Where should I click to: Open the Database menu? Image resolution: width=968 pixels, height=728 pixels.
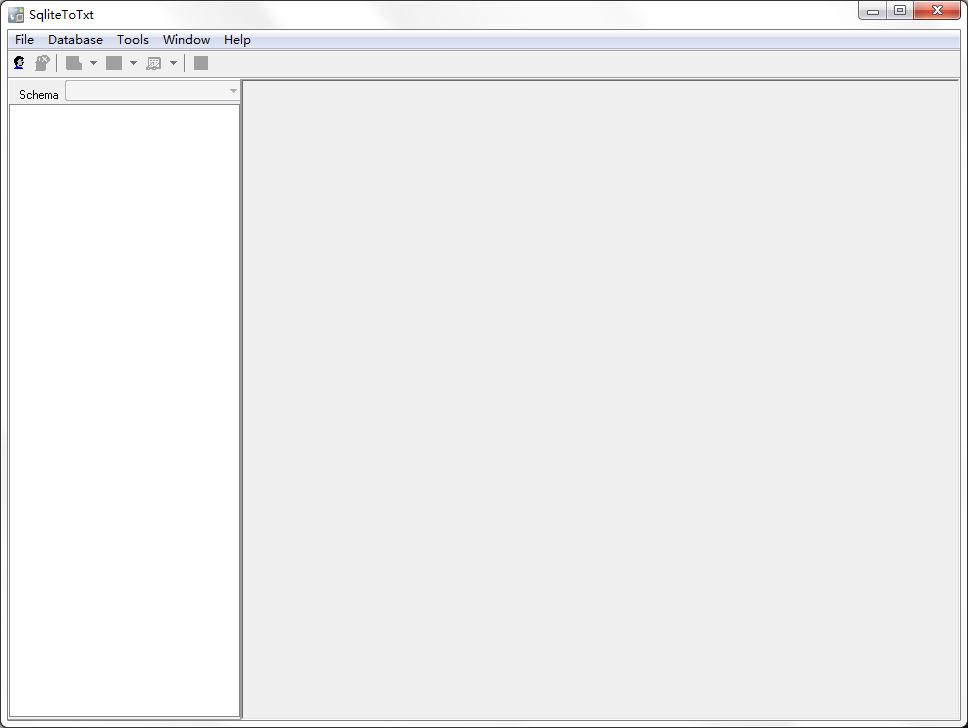point(75,40)
